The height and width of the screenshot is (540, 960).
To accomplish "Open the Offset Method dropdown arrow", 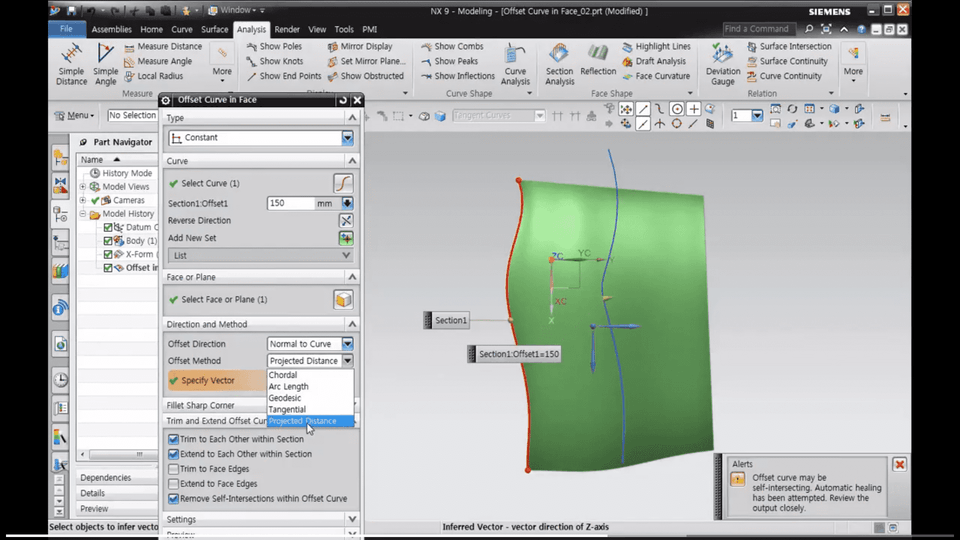I will coord(347,361).
